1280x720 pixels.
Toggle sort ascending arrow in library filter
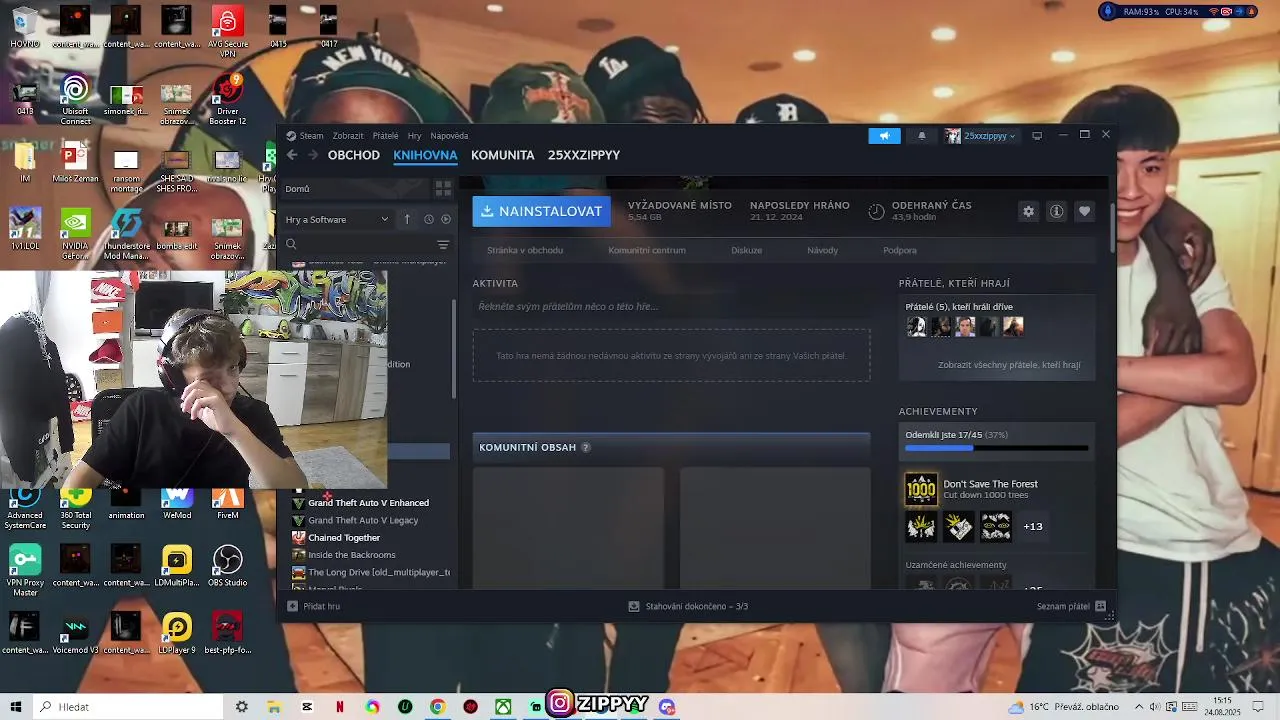[x=407, y=219]
